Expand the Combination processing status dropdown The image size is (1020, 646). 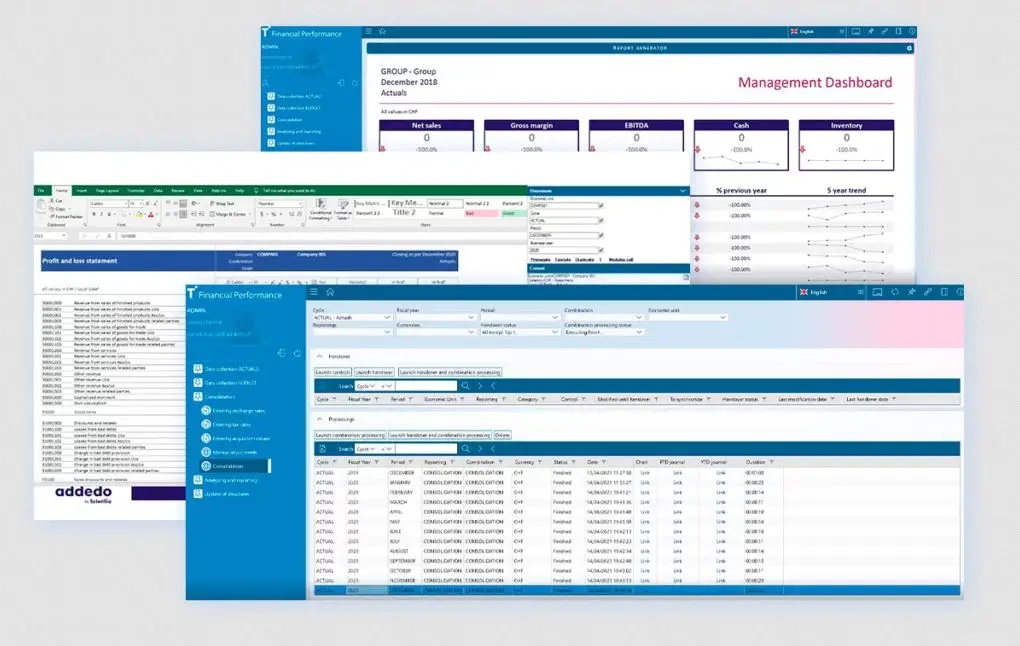[x=600, y=331]
